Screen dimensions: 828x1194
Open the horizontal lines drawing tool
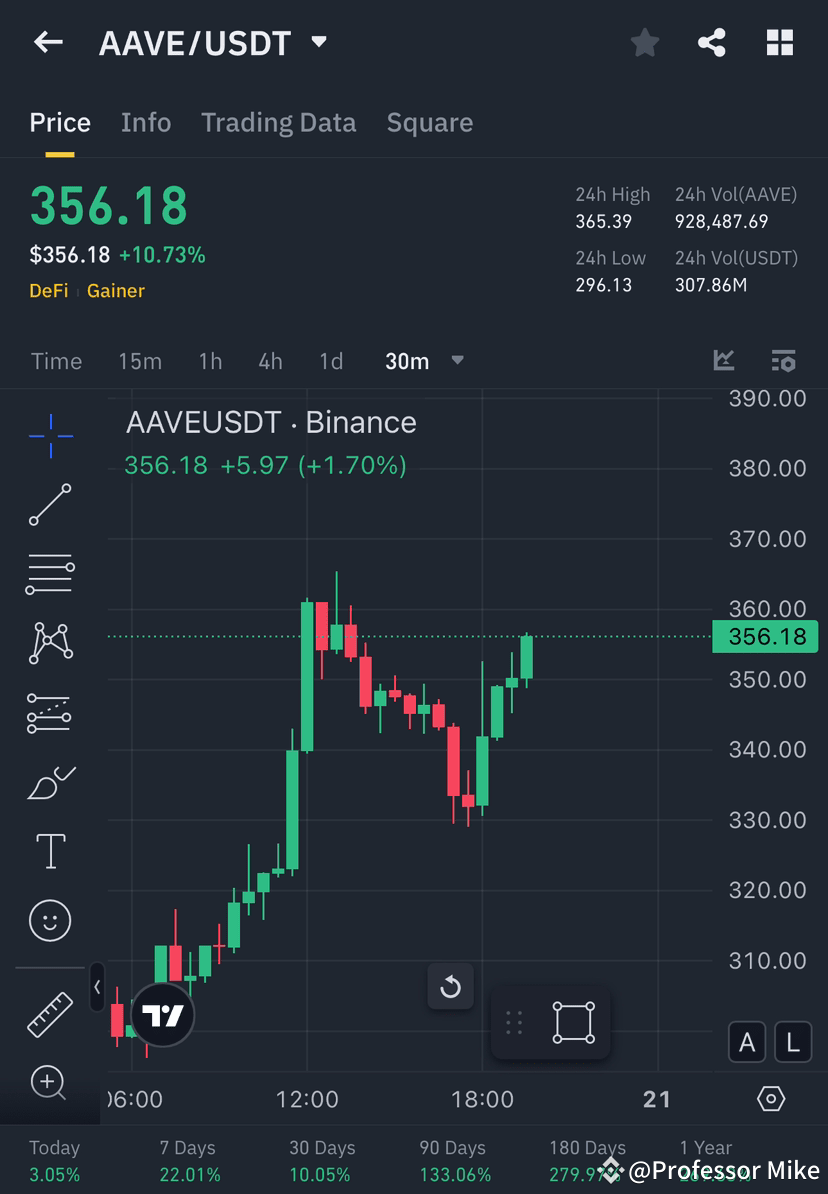click(50, 574)
